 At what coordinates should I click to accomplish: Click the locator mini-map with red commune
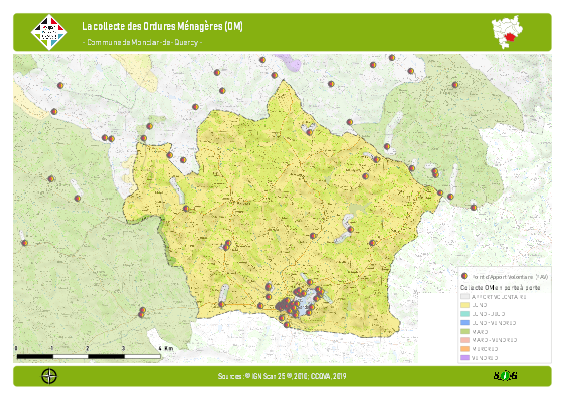tap(507, 32)
